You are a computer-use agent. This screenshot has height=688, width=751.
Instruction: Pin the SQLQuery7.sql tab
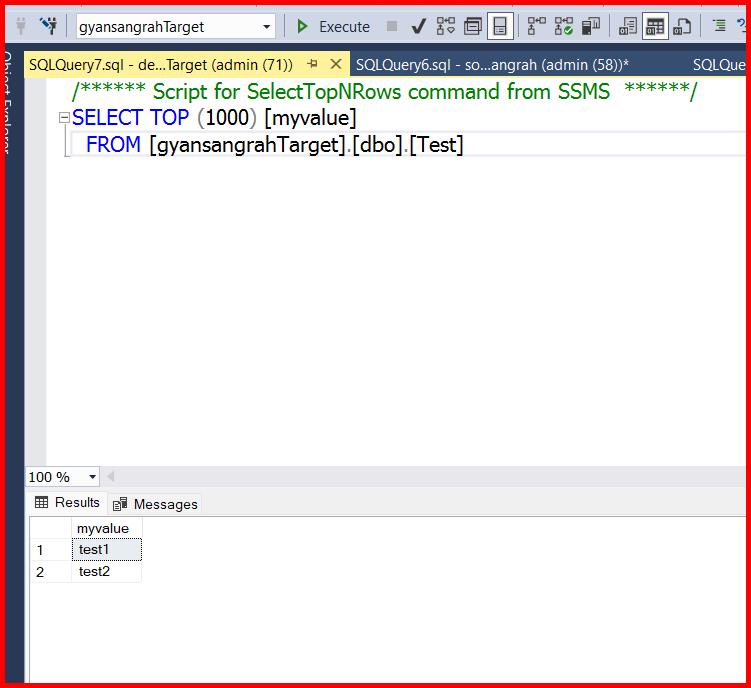312,63
